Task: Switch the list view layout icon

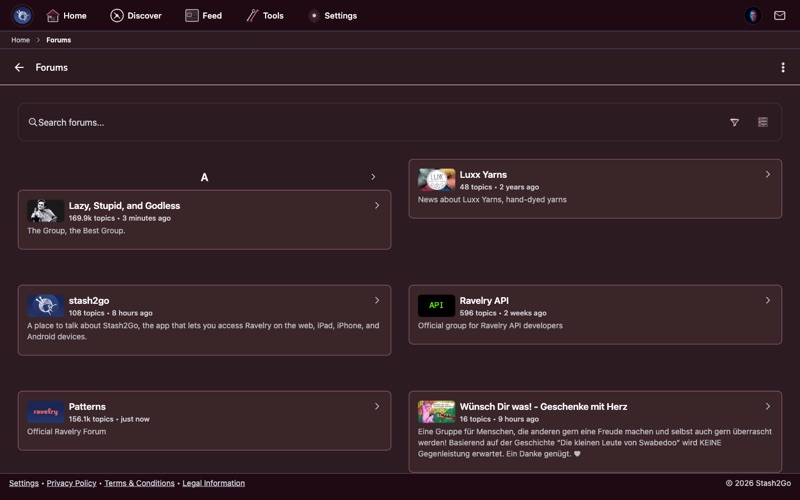Action: pos(762,122)
